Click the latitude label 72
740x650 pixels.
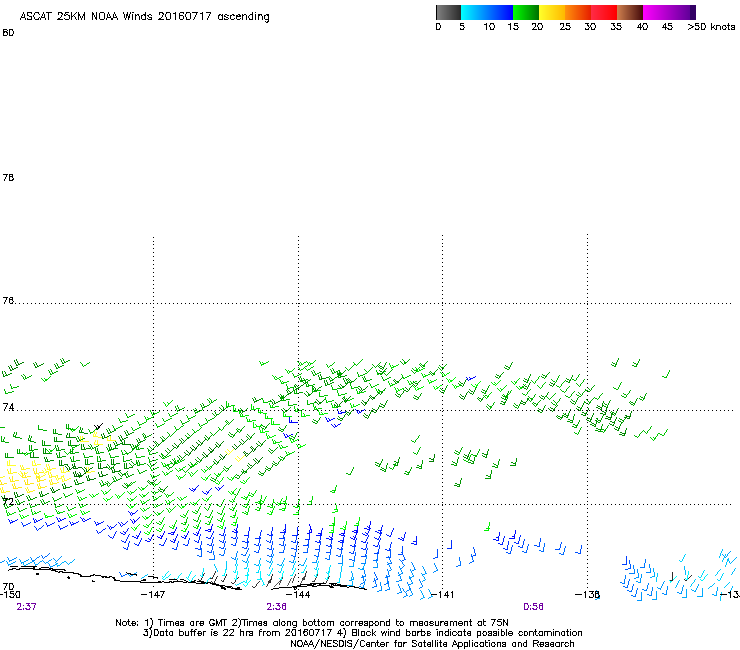tap(8, 501)
